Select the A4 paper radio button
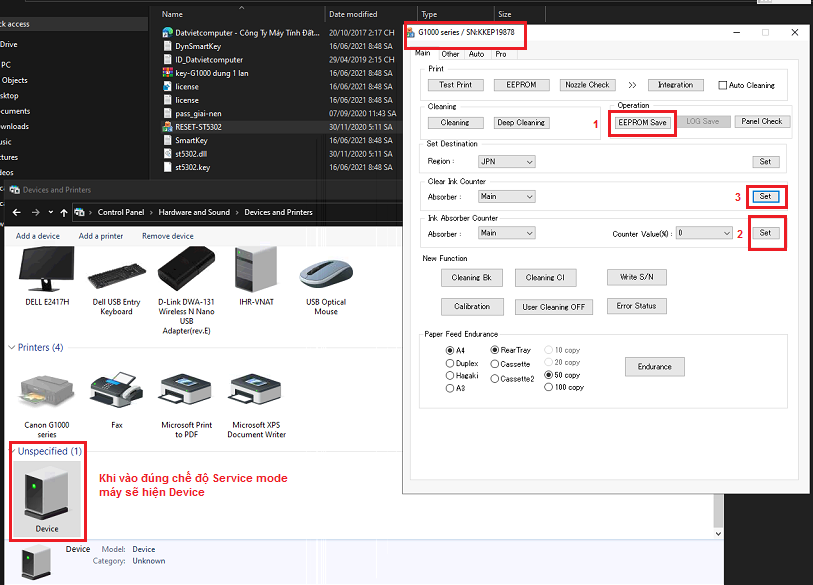 450,351
